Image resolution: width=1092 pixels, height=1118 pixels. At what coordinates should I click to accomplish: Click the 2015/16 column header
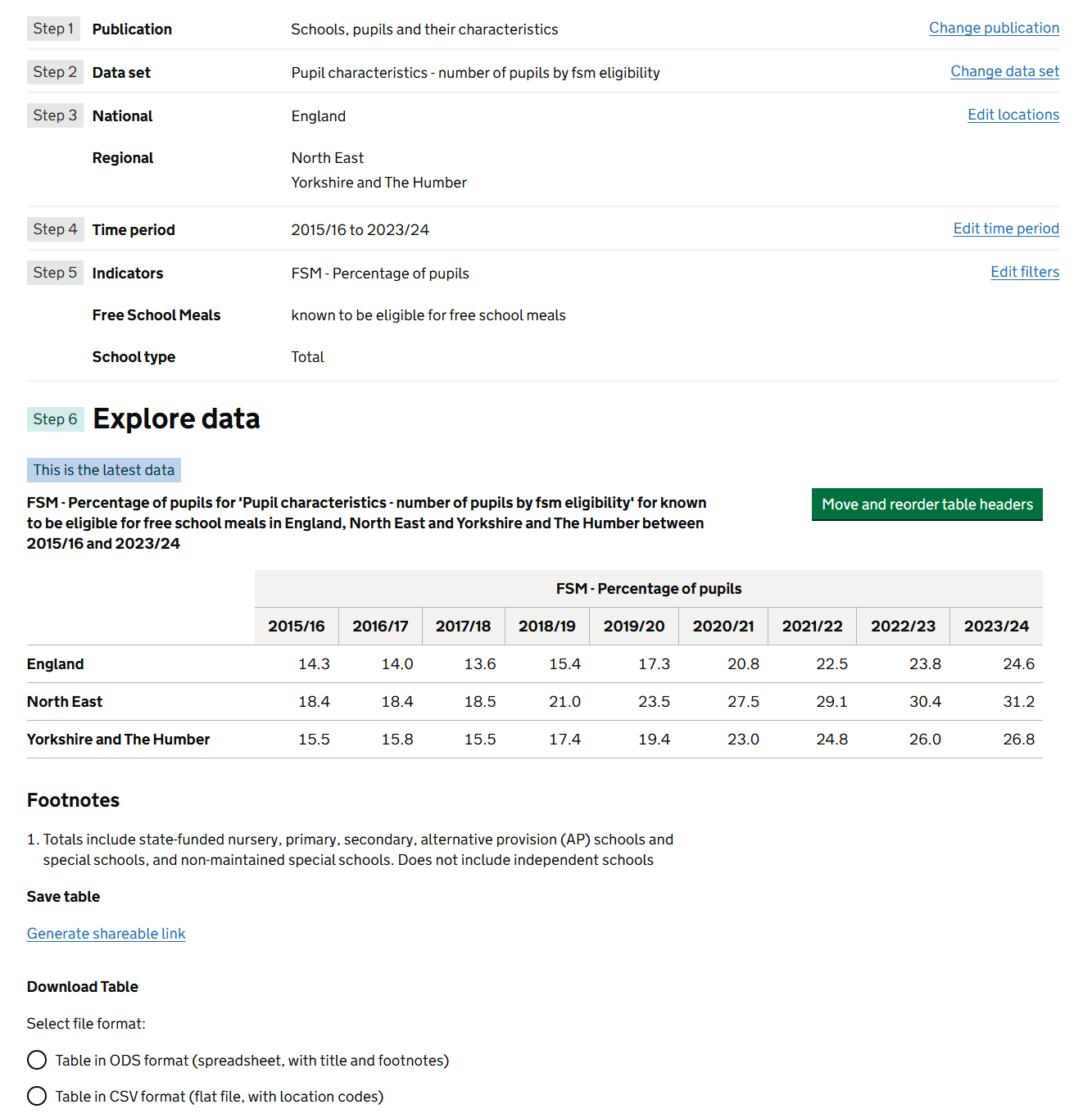[x=296, y=627]
